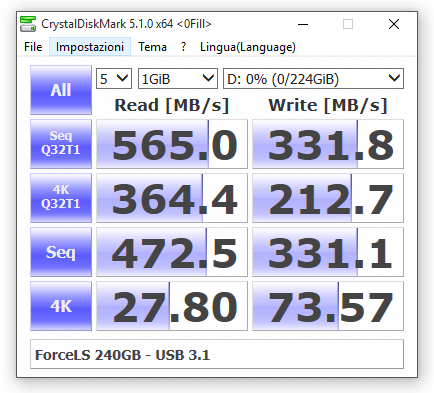Image resolution: width=434 pixels, height=393 pixels.
Task: Maximize the CrystalDiskMark window
Action: coord(348,24)
